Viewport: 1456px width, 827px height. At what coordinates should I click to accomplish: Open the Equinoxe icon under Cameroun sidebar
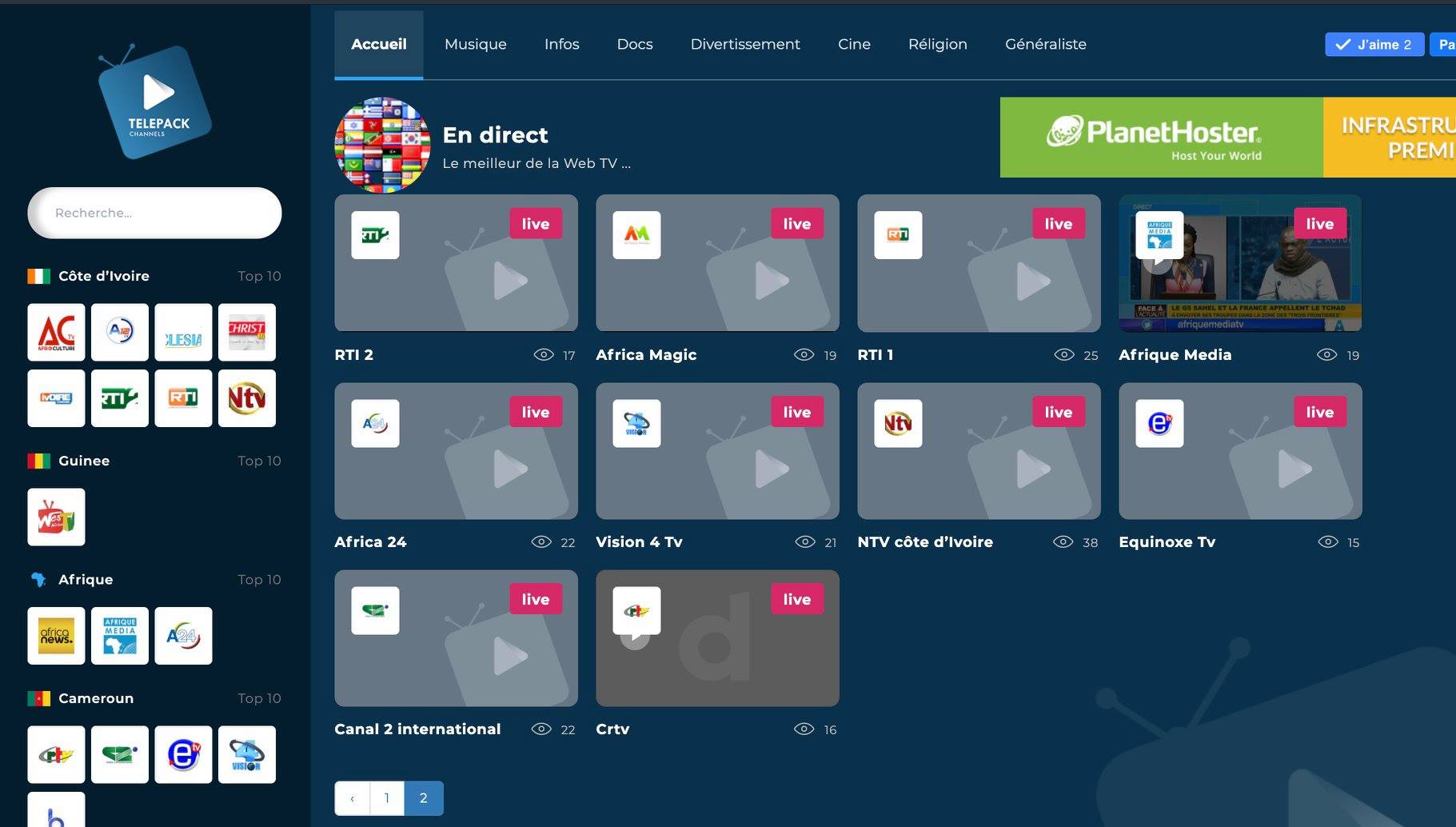[x=183, y=754]
